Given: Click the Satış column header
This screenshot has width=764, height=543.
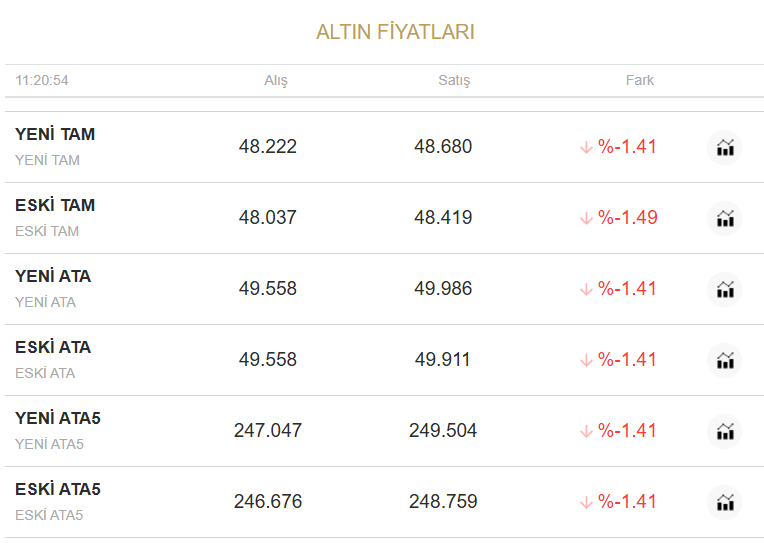Looking at the screenshot, I should tap(454, 80).
